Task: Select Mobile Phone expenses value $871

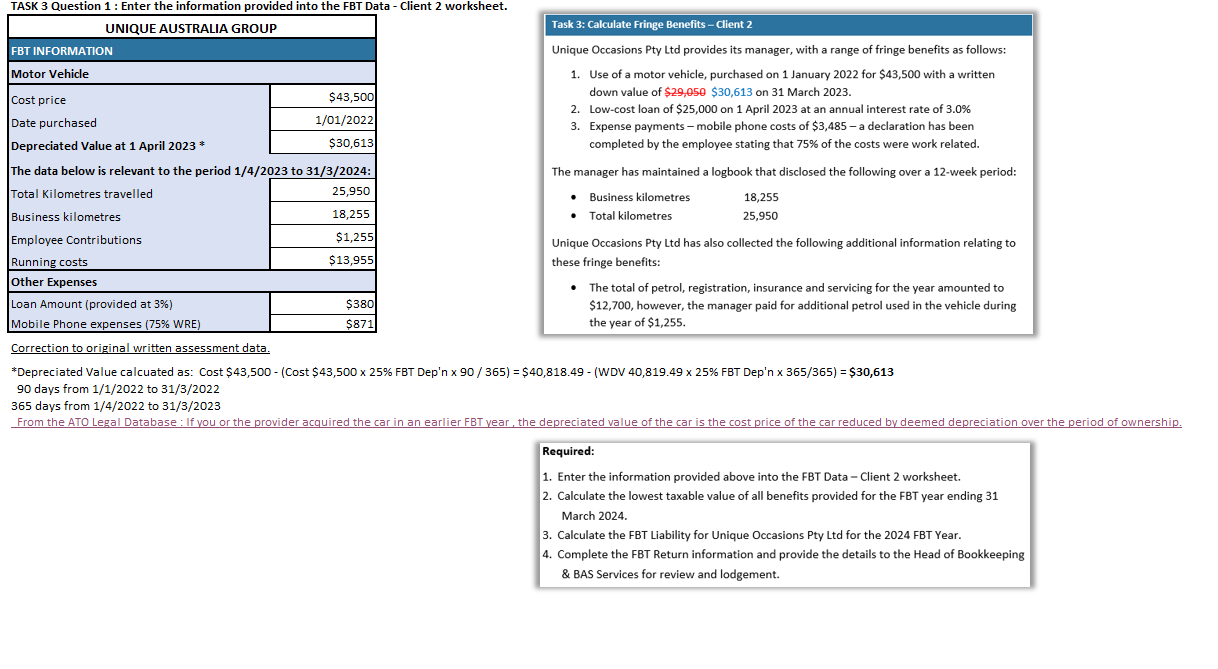Action: tap(323, 324)
